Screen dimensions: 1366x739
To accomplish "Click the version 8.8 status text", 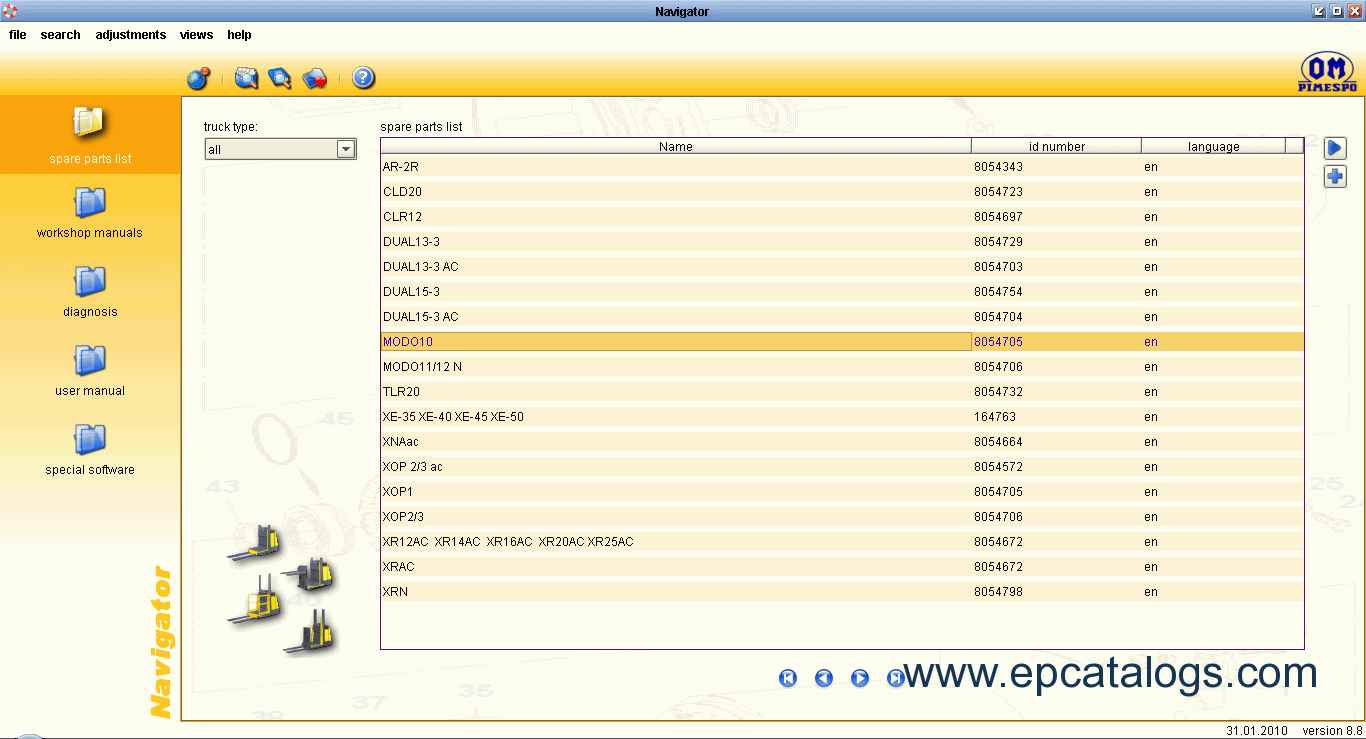I will (1332, 731).
